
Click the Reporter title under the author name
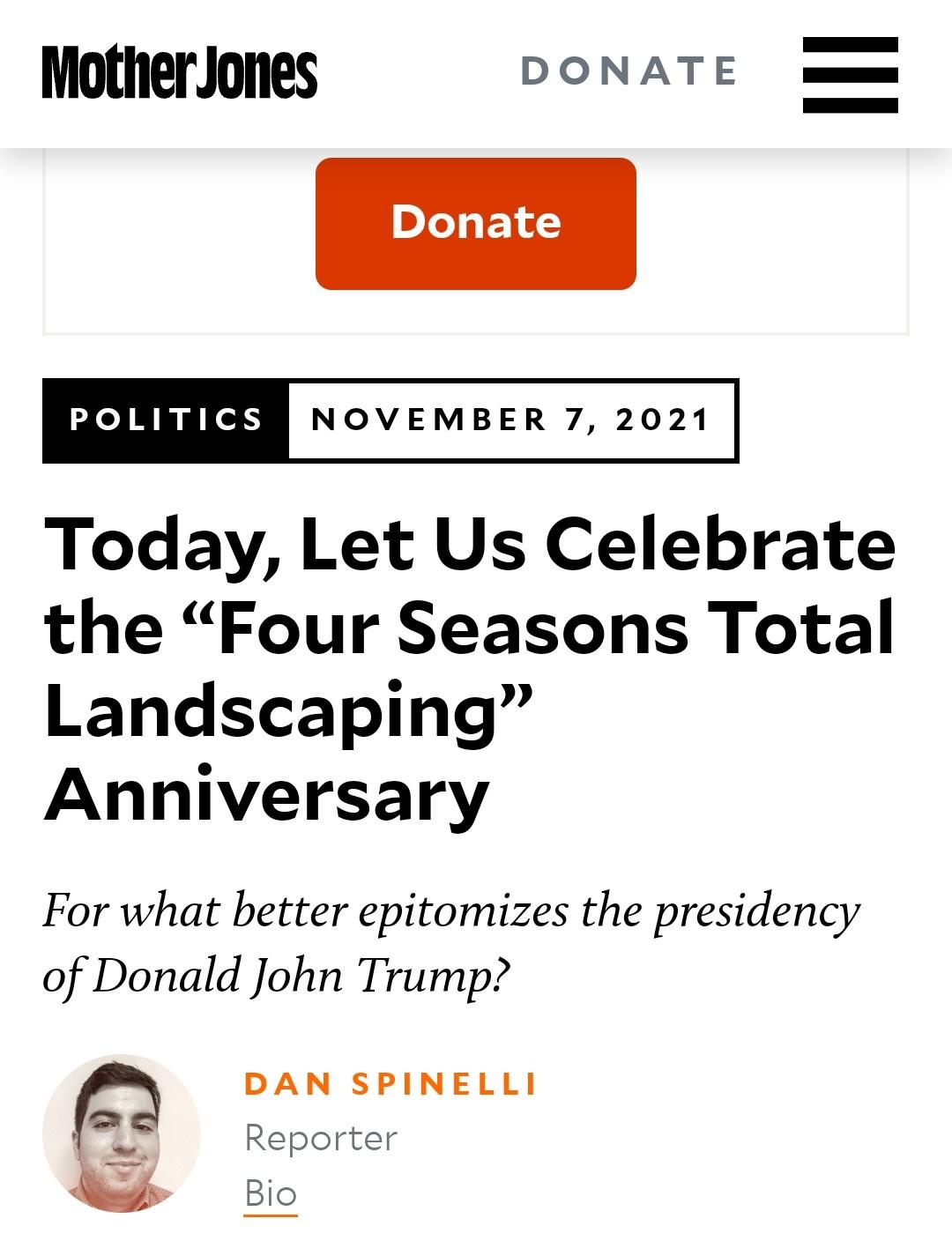321,1138
